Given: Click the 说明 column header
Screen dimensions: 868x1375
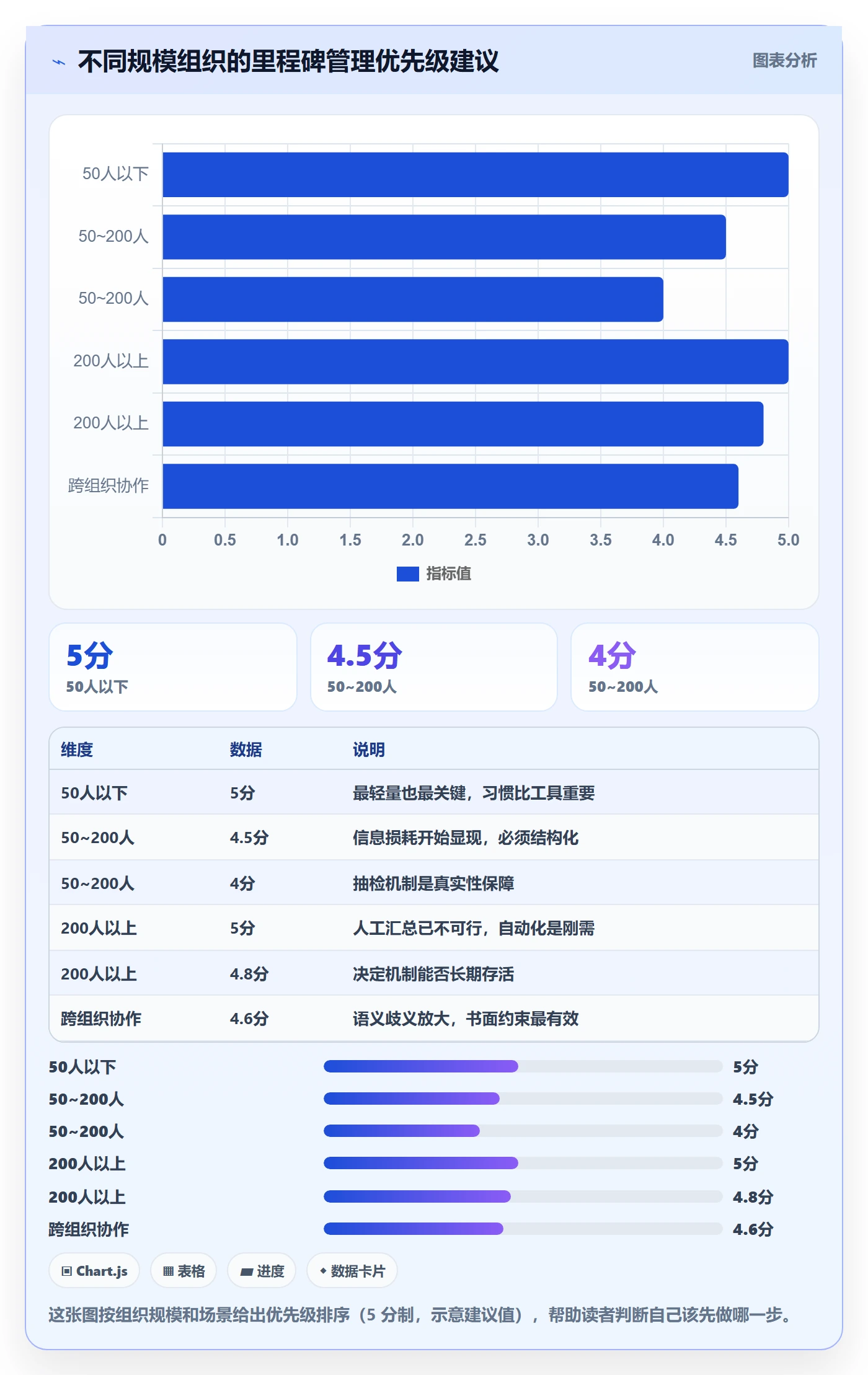Looking at the screenshot, I should (x=369, y=749).
